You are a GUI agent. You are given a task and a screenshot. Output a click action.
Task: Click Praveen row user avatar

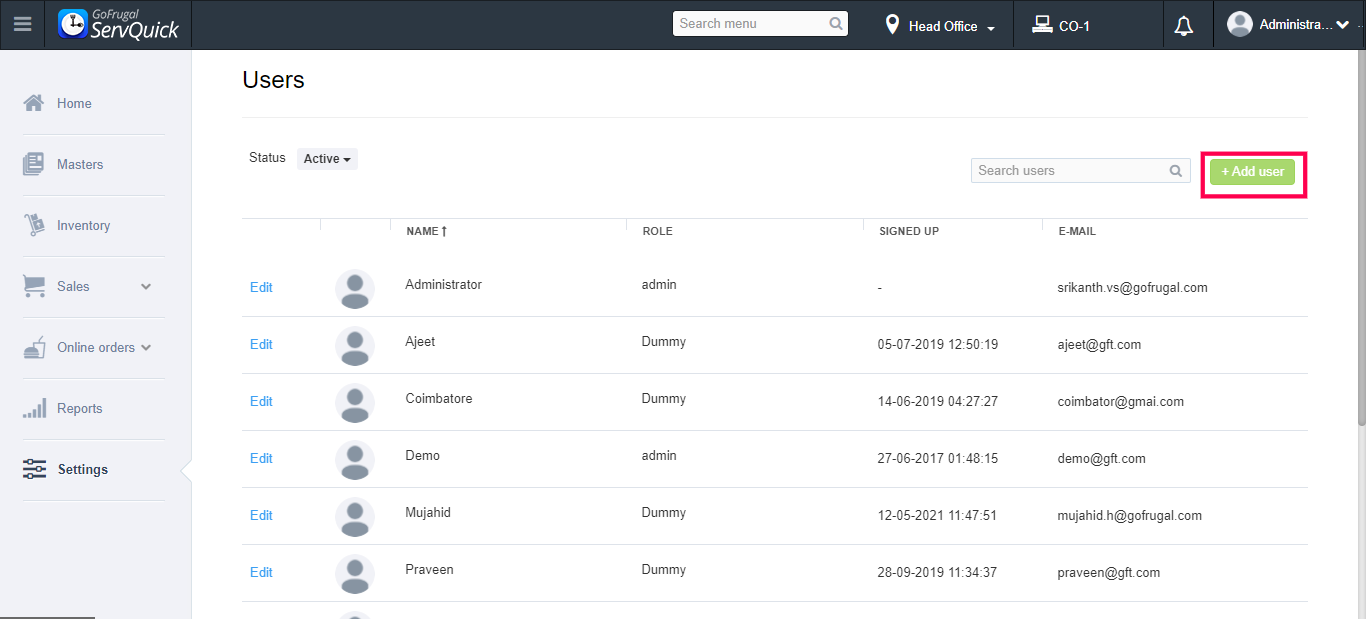[355, 574]
